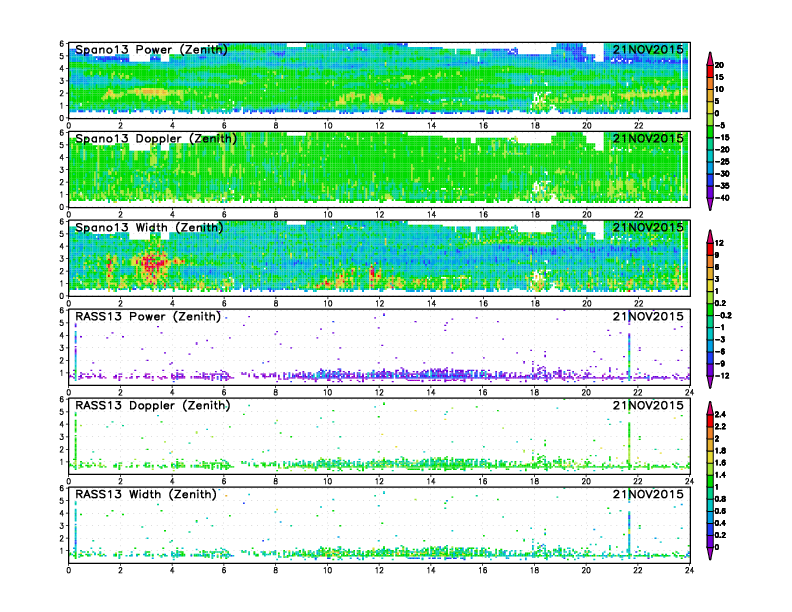Image resolution: width=792 pixels, height=612 pixels.
Task: Click the 12 label on the middle colorbar
Action: (719, 243)
